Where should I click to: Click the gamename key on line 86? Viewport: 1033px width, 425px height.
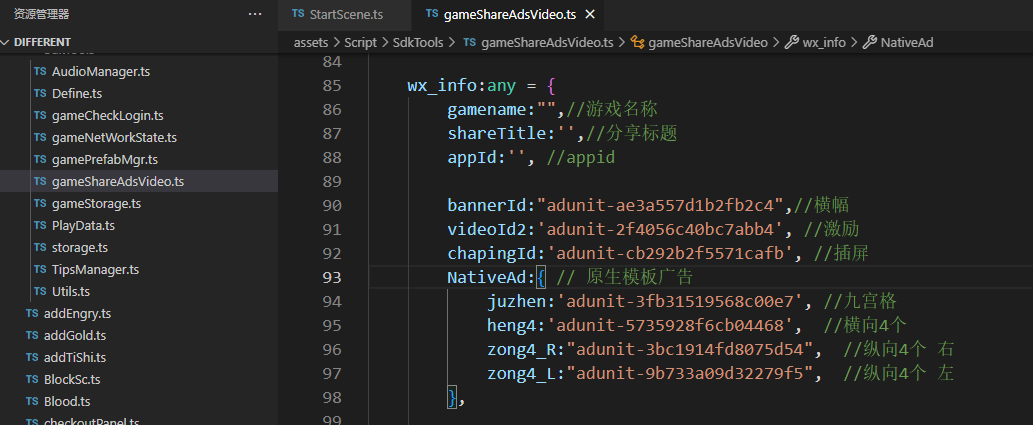tap(487, 109)
